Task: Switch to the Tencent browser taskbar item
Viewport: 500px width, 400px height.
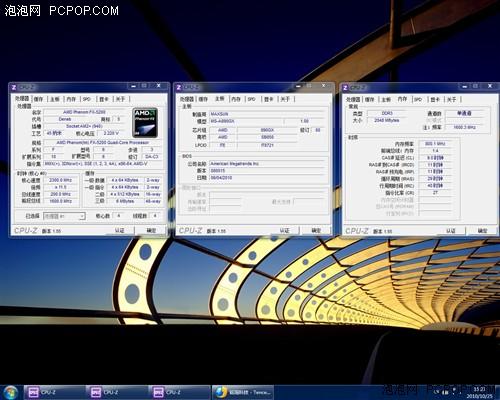Action: (243, 392)
